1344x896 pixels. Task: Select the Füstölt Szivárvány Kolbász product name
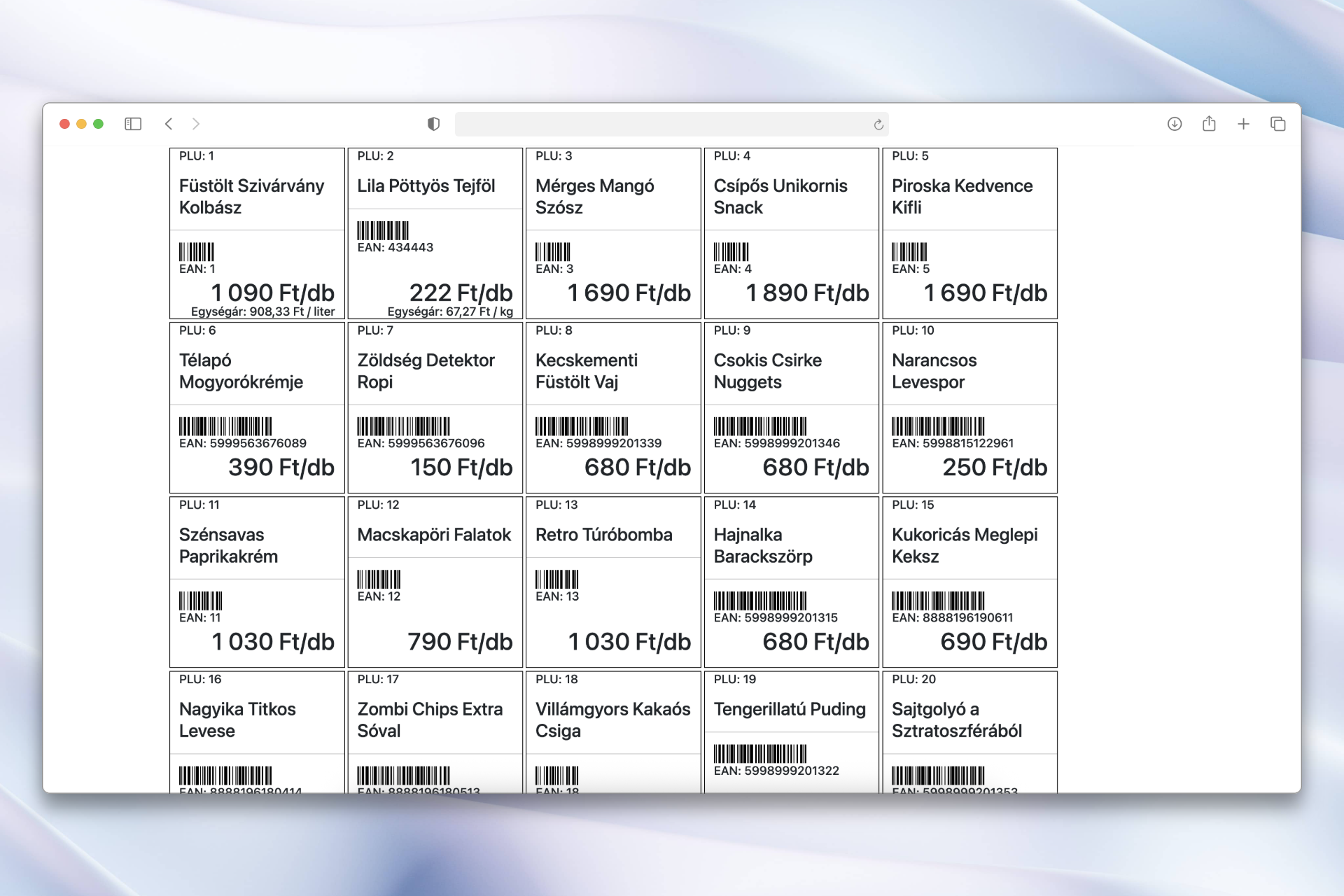pyautogui.click(x=251, y=197)
